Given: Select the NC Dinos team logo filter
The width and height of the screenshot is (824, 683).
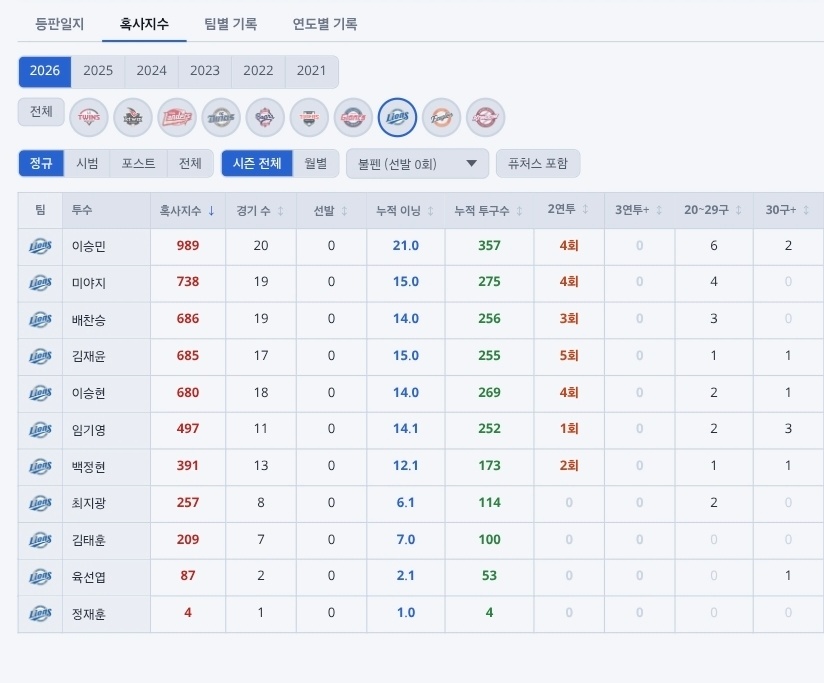Looking at the screenshot, I should [221, 117].
